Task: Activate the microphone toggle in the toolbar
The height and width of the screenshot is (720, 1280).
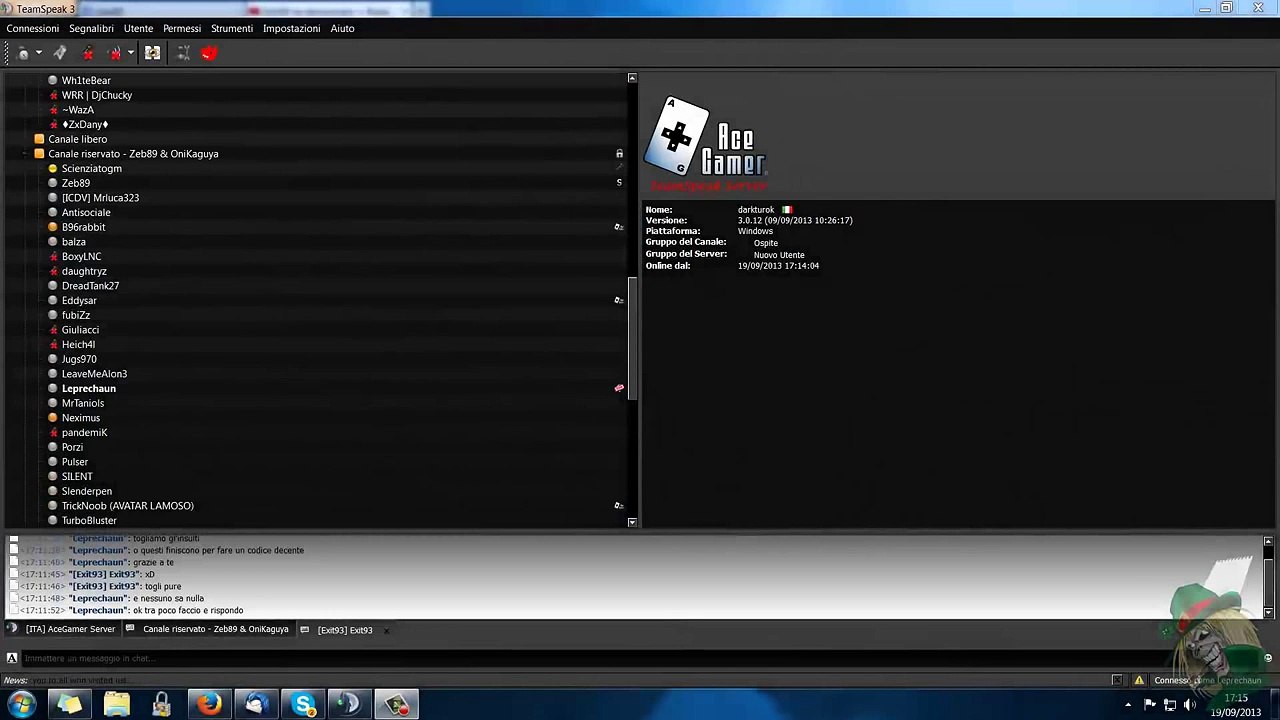Action: 60,53
